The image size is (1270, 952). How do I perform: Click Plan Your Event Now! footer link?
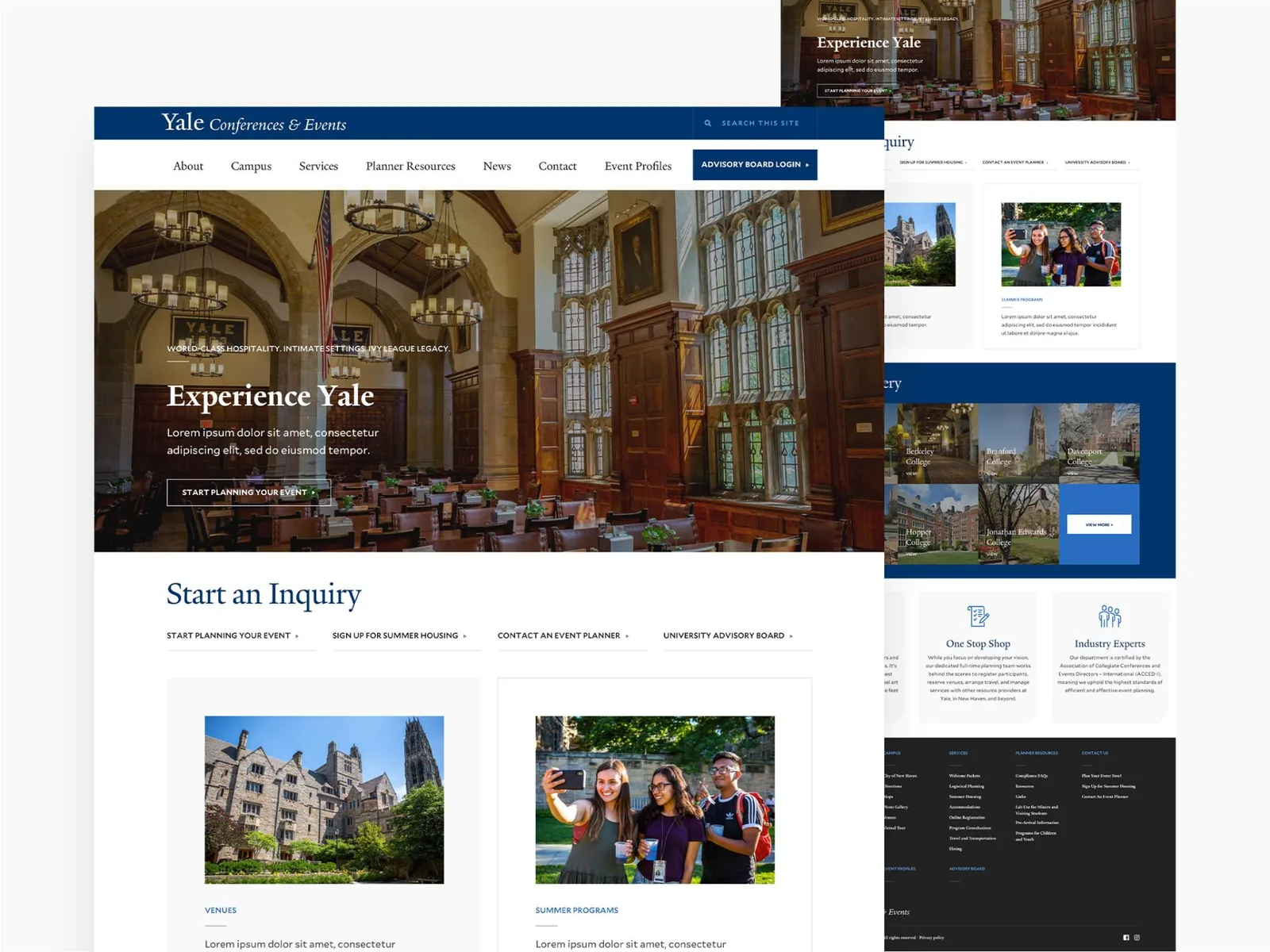tap(1102, 776)
